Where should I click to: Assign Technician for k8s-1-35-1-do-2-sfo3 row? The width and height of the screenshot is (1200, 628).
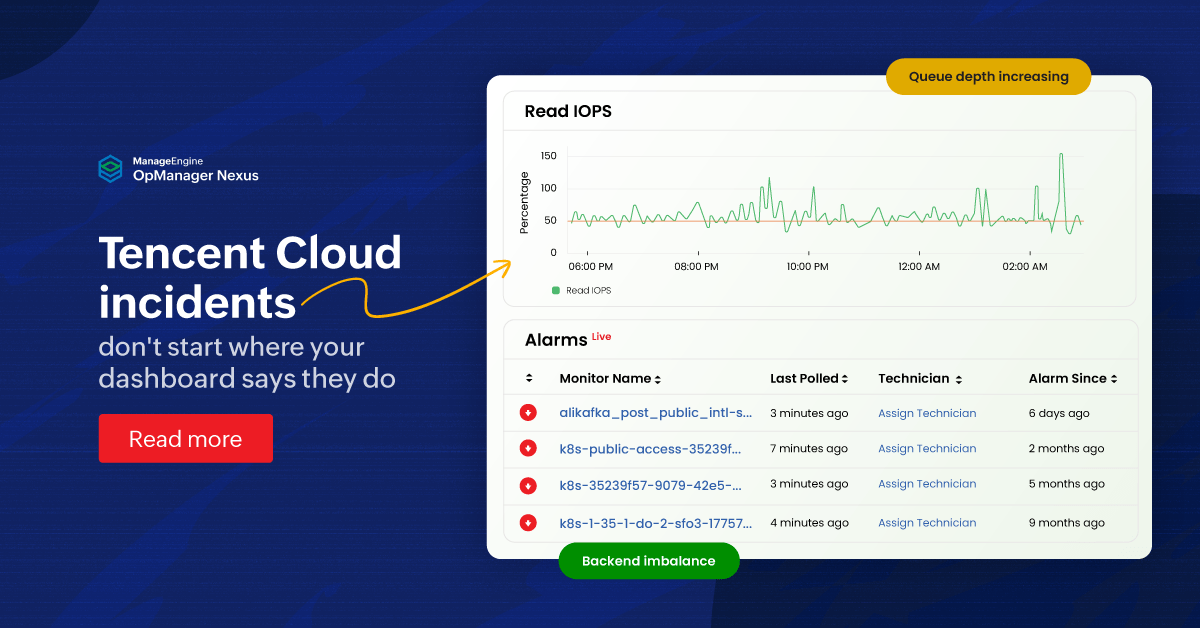pyautogui.click(x=927, y=523)
